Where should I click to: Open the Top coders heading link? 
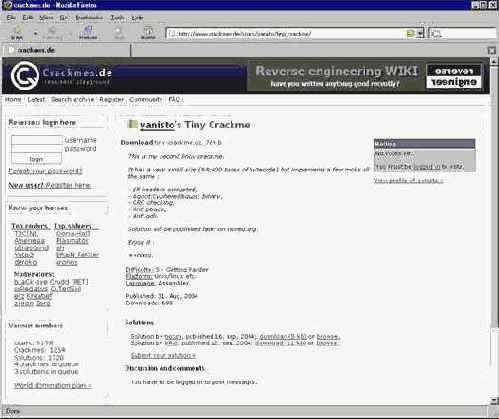[x=31, y=226]
